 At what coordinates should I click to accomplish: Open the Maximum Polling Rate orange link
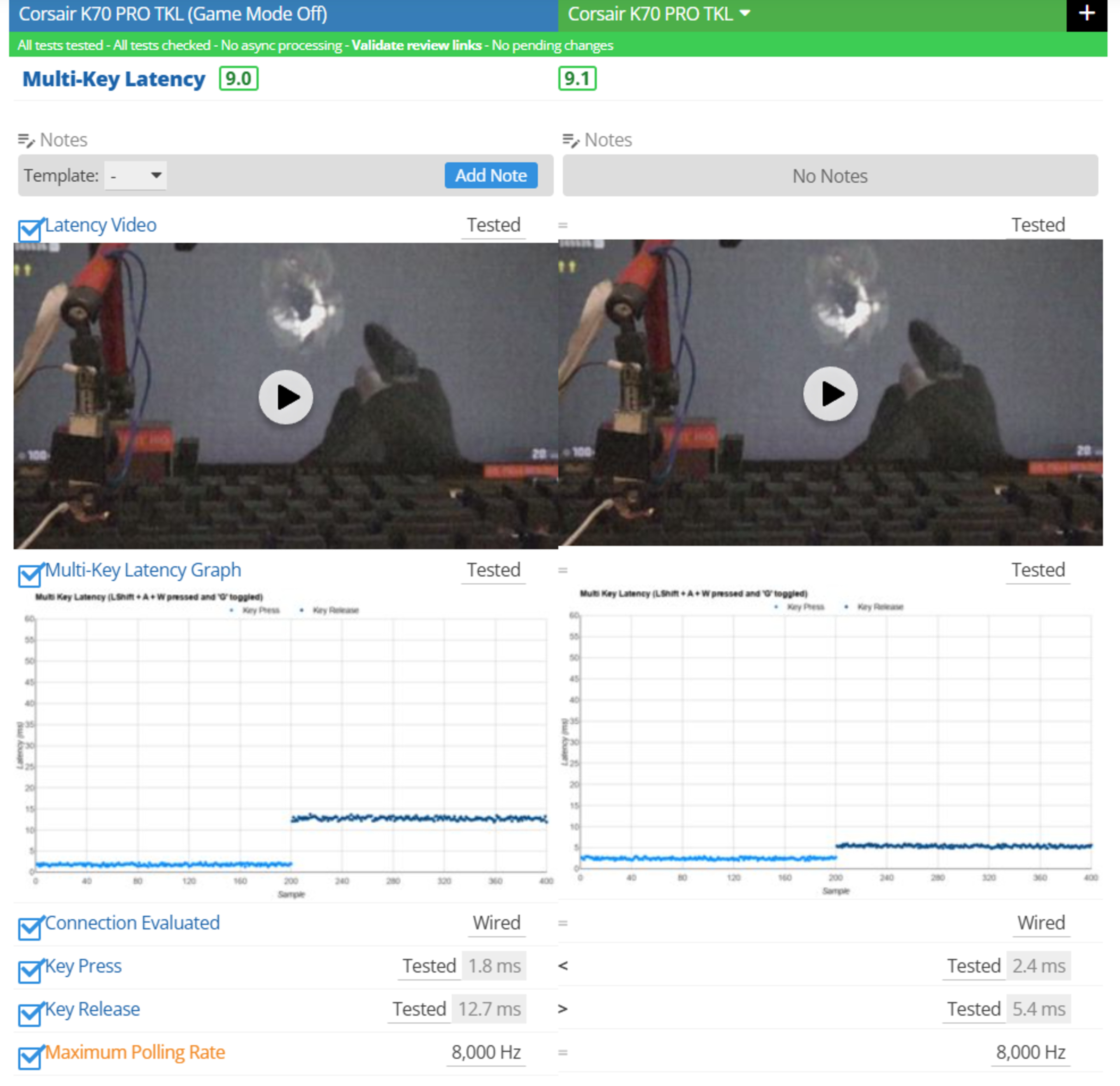(135, 1052)
